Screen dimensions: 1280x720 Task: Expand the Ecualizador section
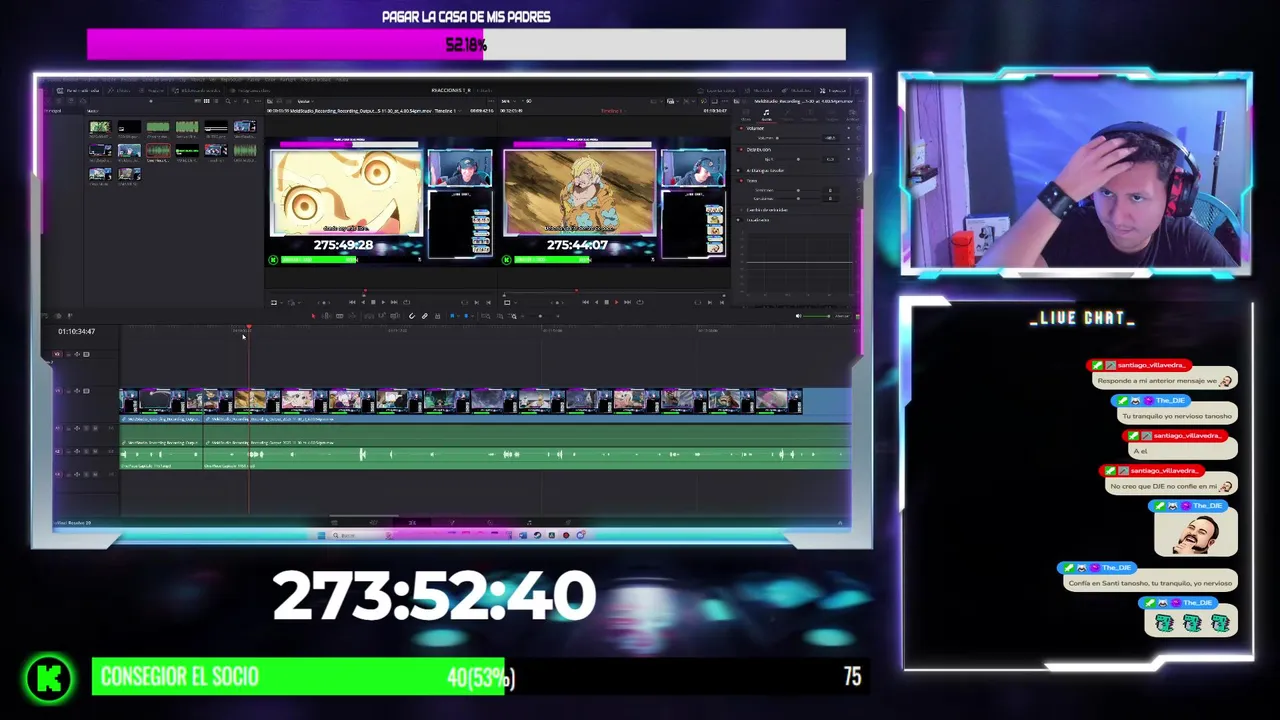[757, 220]
